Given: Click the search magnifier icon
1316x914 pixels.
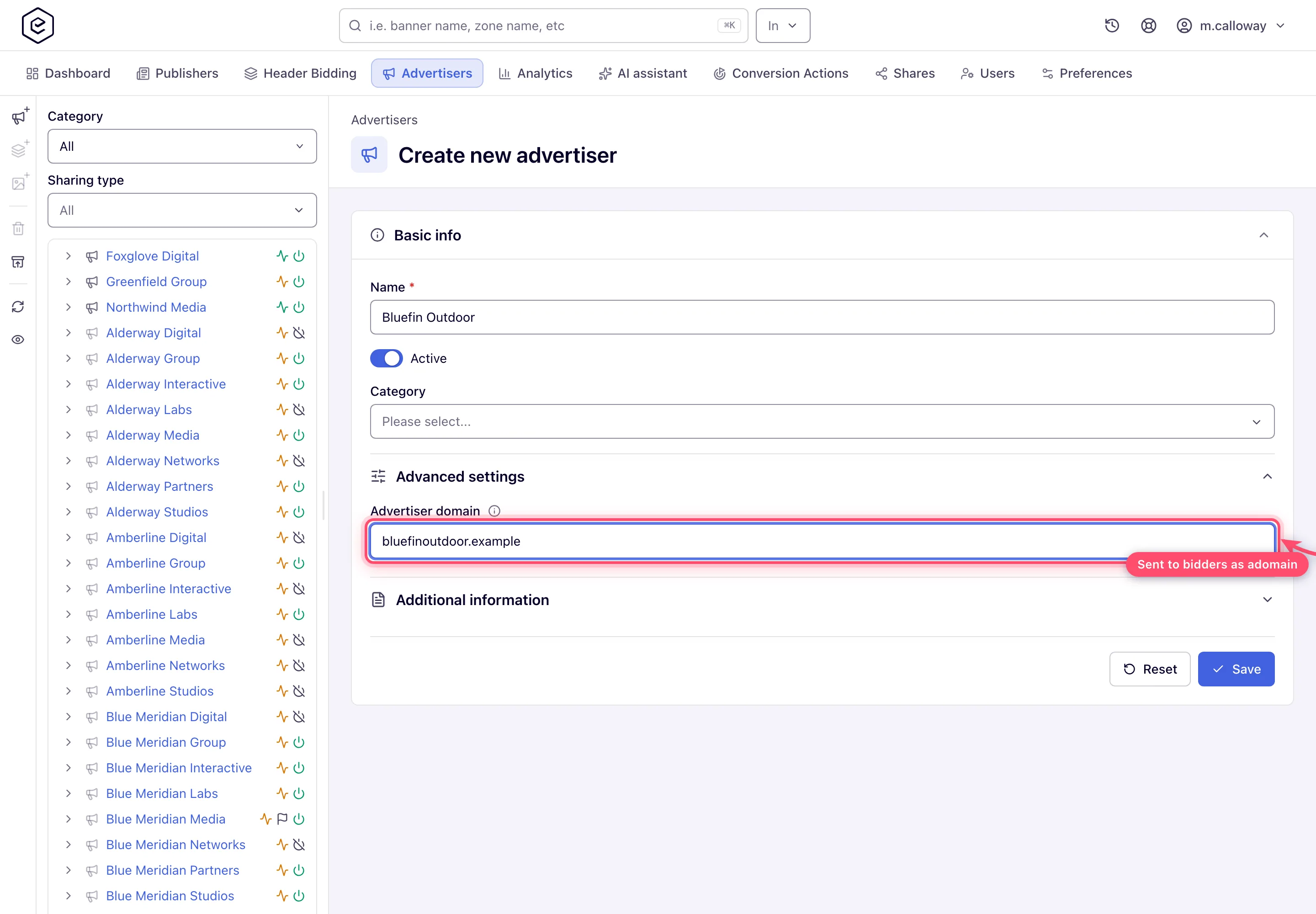Looking at the screenshot, I should point(355,26).
